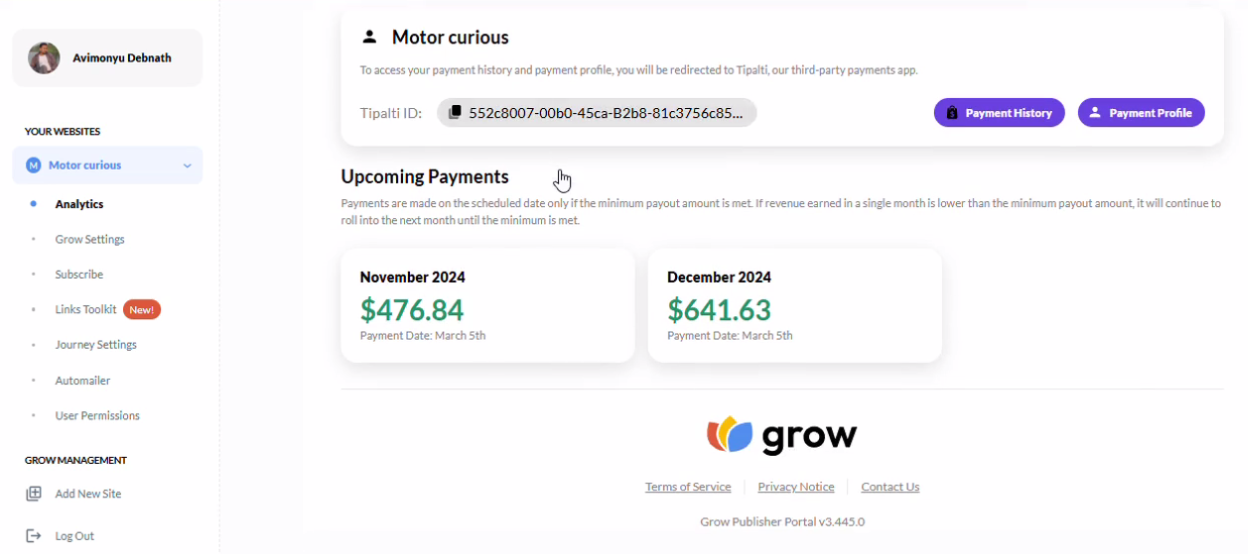Screen dimensions: 1248x554
Task: Open Journey Settings page
Action: [x=96, y=345]
